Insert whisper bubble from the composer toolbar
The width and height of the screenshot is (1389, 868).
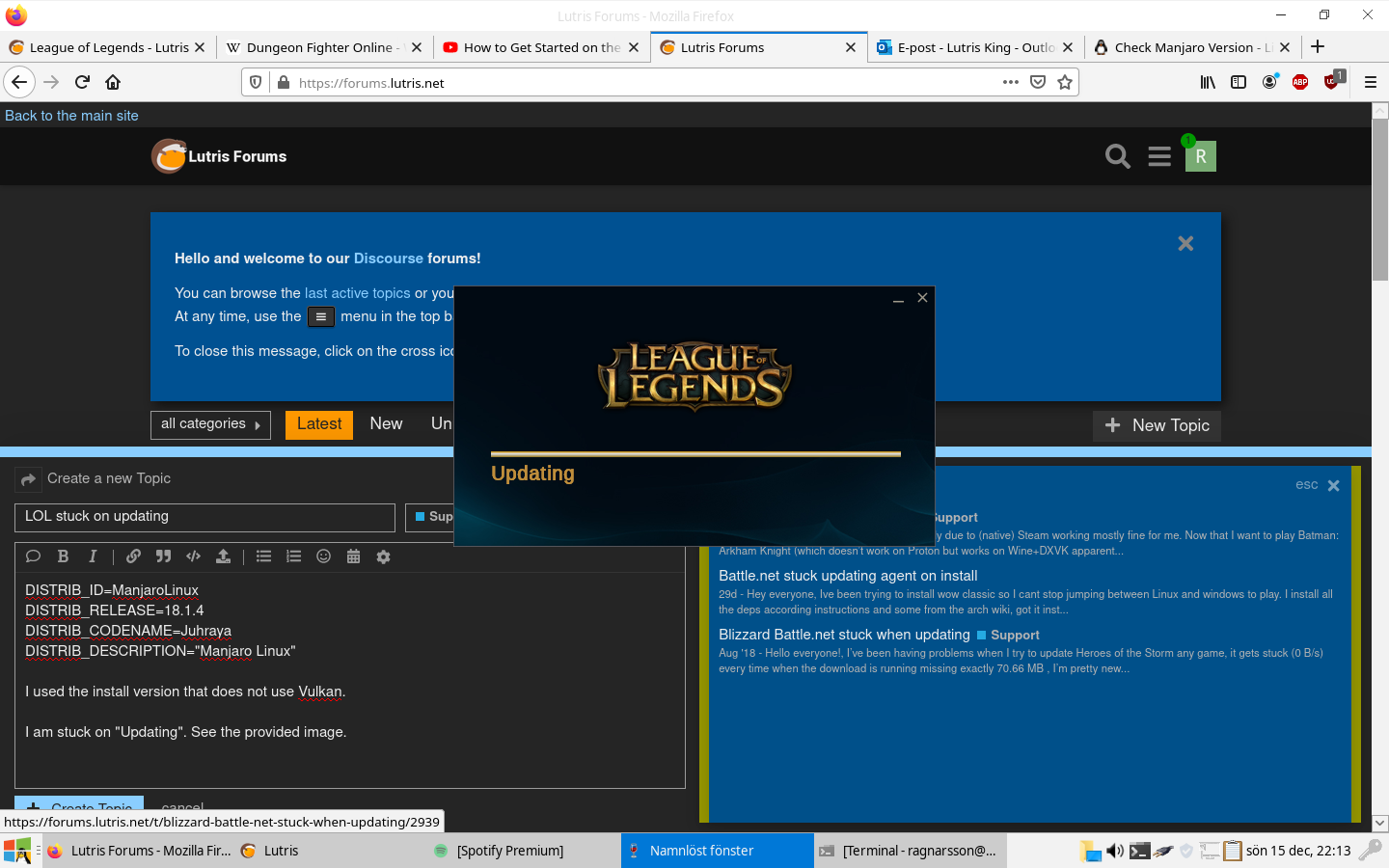[33, 556]
